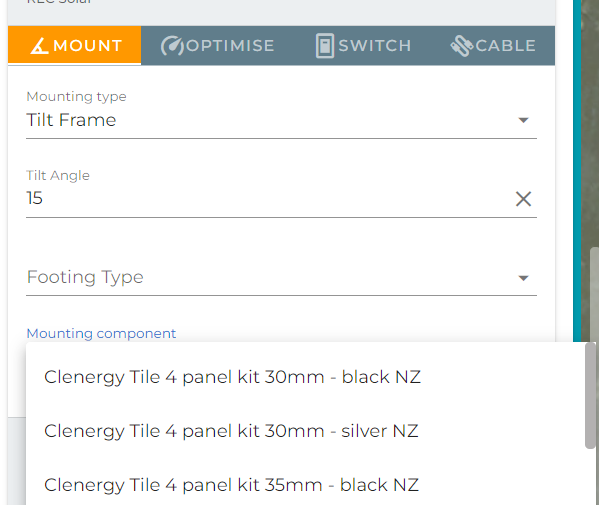The height and width of the screenshot is (505, 599).
Task: Click the Footing Type field
Action: 281,277
